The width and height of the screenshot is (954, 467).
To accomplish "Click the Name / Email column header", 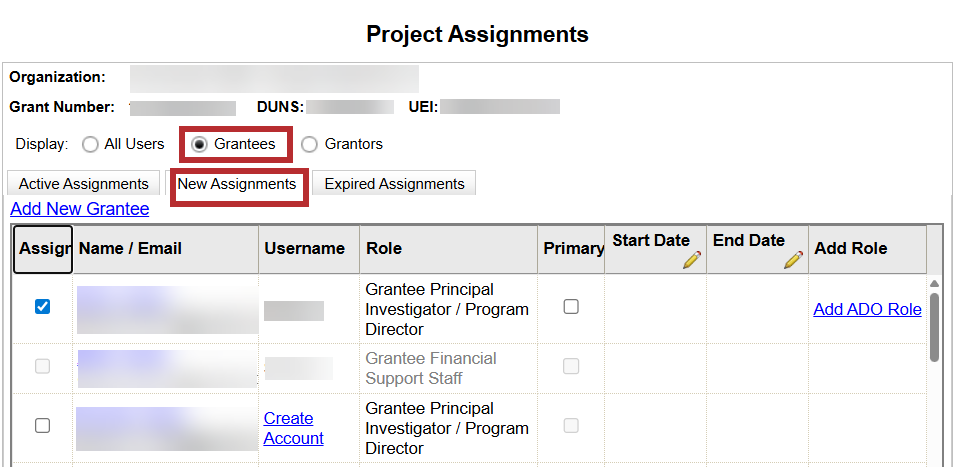I will click(130, 248).
